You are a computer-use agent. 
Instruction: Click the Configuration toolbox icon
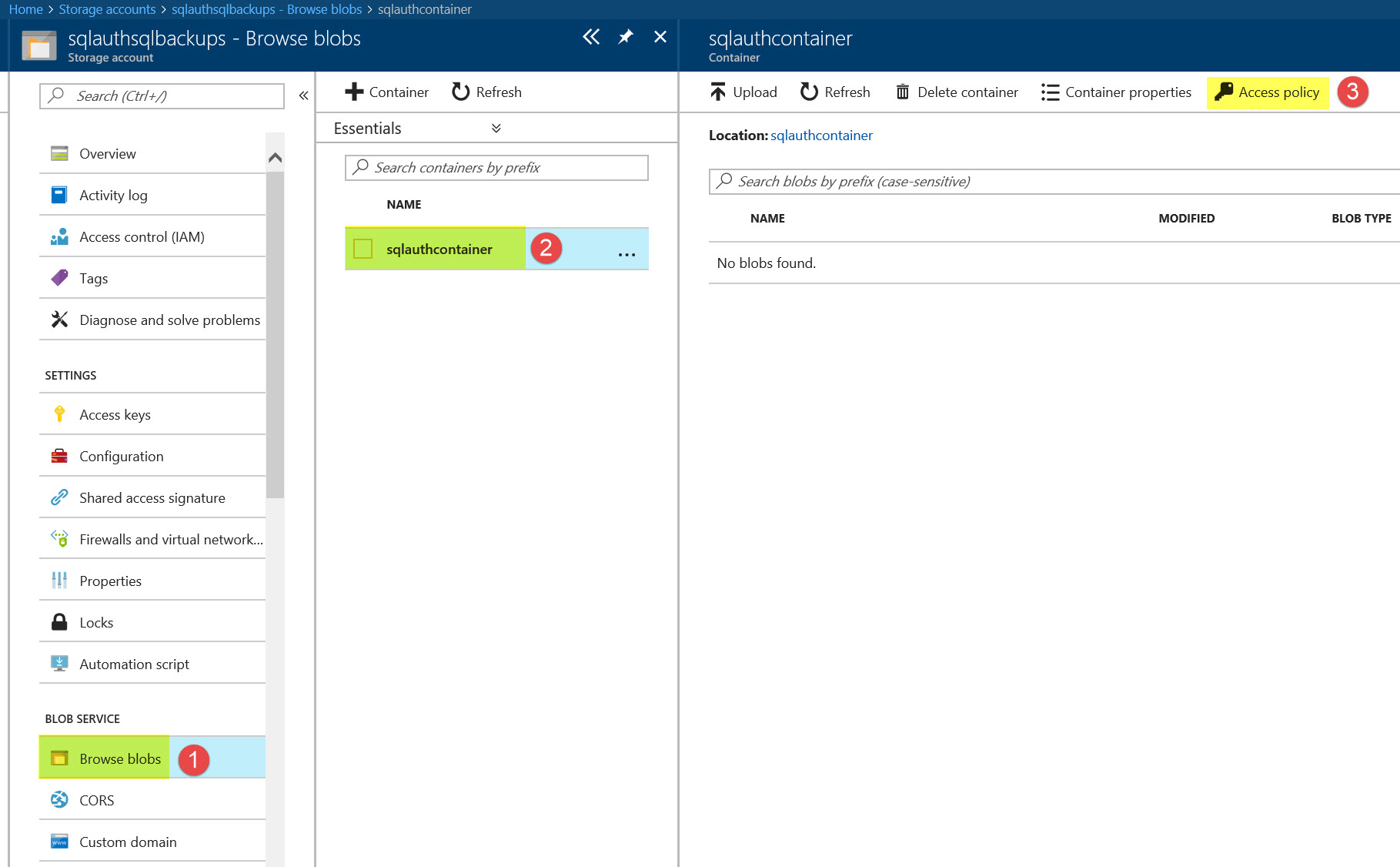(x=59, y=456)
